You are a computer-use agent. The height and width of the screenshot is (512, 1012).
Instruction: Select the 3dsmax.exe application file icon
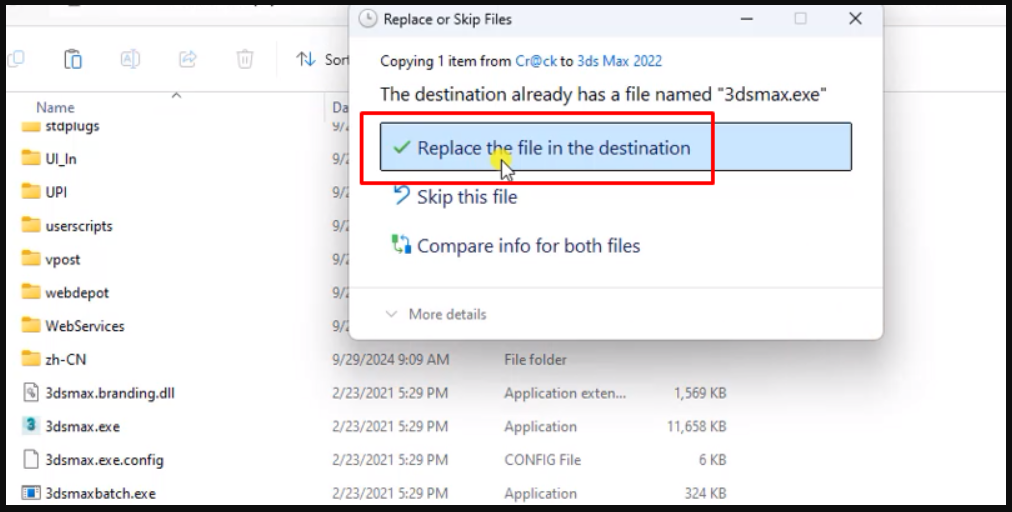point(30,426)
